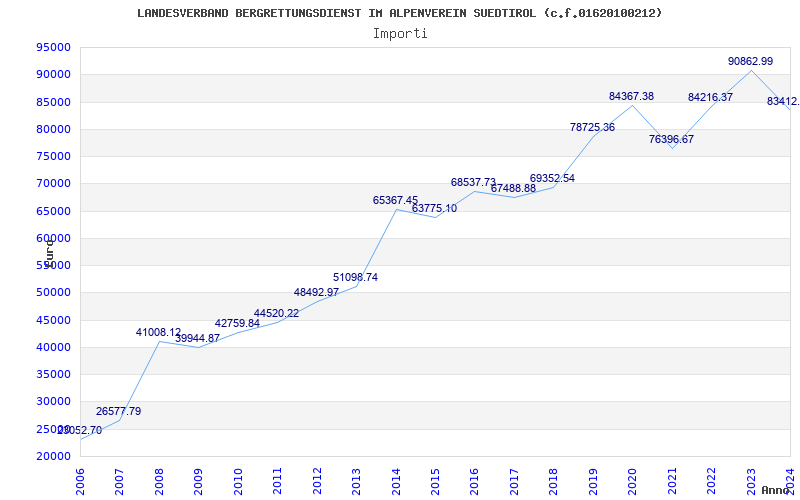Click the 51098.74 data label
This screenshot has height=500, width=800.
coord(356,277)
